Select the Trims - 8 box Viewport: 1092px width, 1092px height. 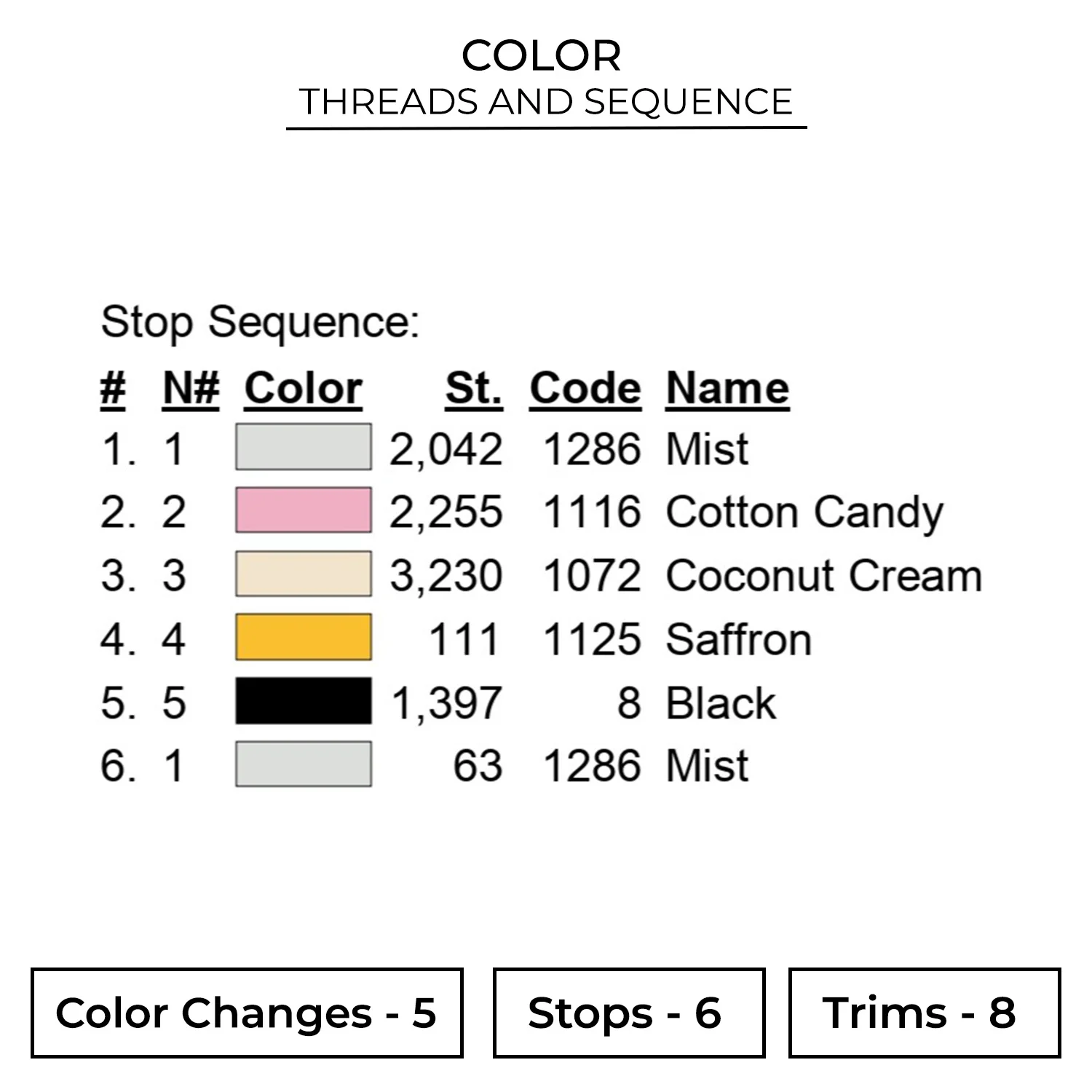[x=924, y=1013]
